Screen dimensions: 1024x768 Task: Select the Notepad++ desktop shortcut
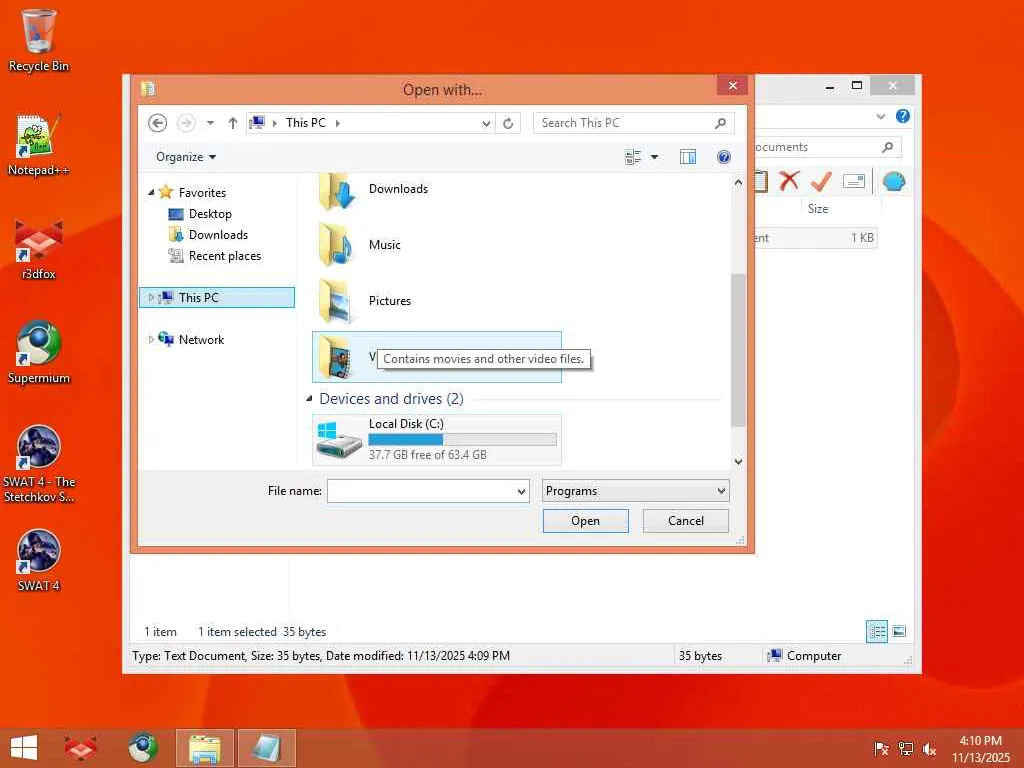click(39, 145)
